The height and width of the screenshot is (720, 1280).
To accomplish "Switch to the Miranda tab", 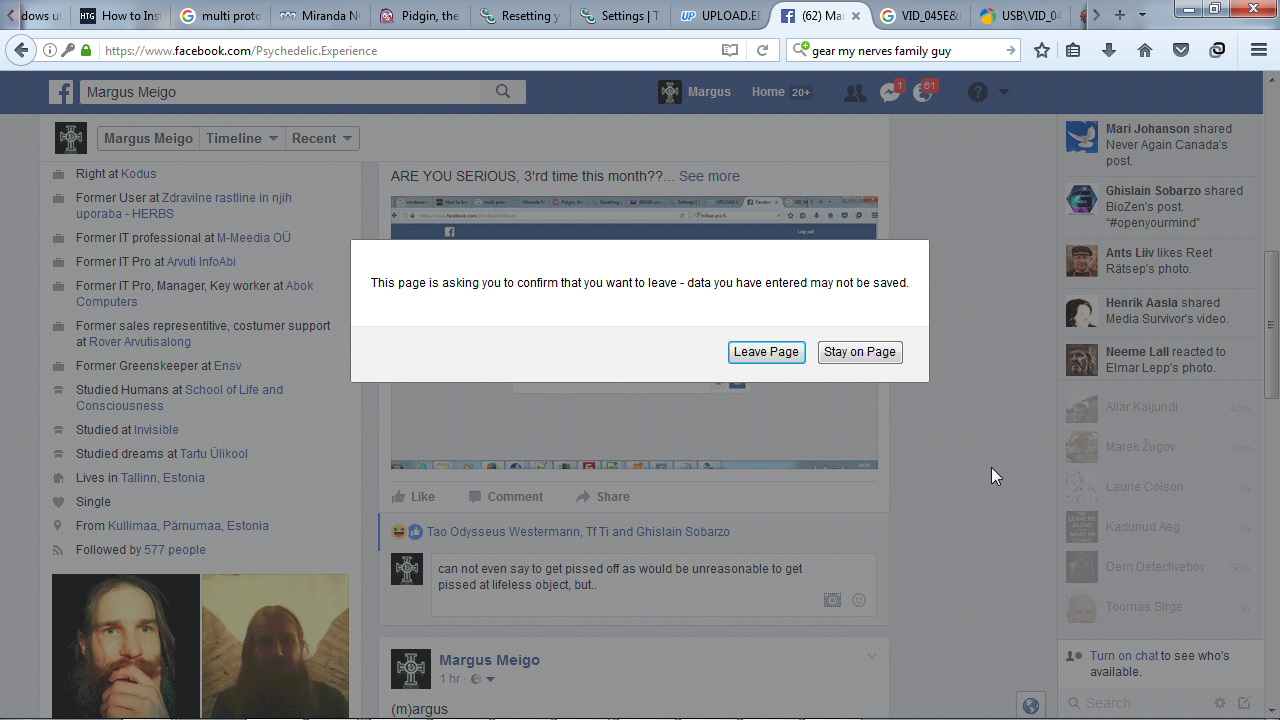I will click(x=320, y=15).
